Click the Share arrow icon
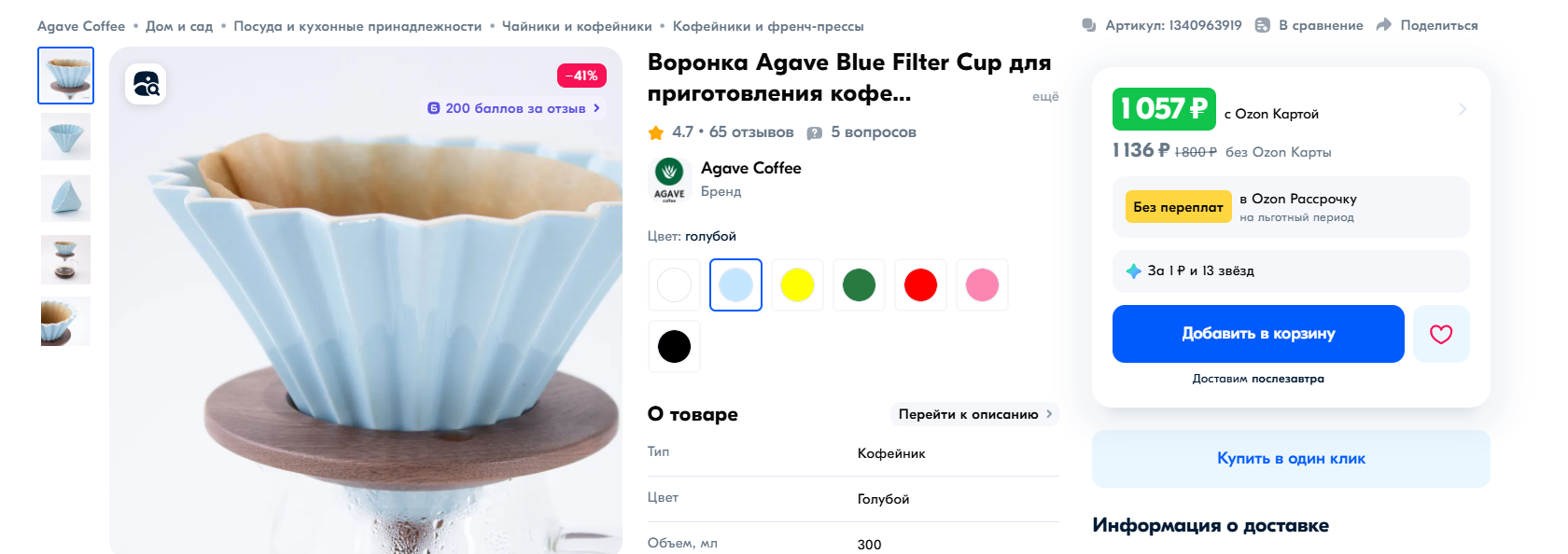This screenshot has height=554, width=1568. (x=1384, y=25)
